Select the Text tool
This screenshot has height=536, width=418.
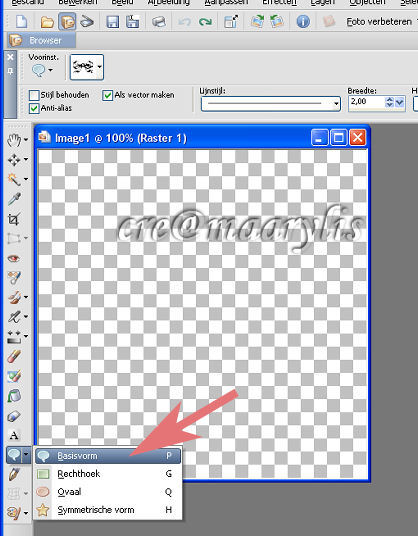pyautogui.click(x=14, y=436)
